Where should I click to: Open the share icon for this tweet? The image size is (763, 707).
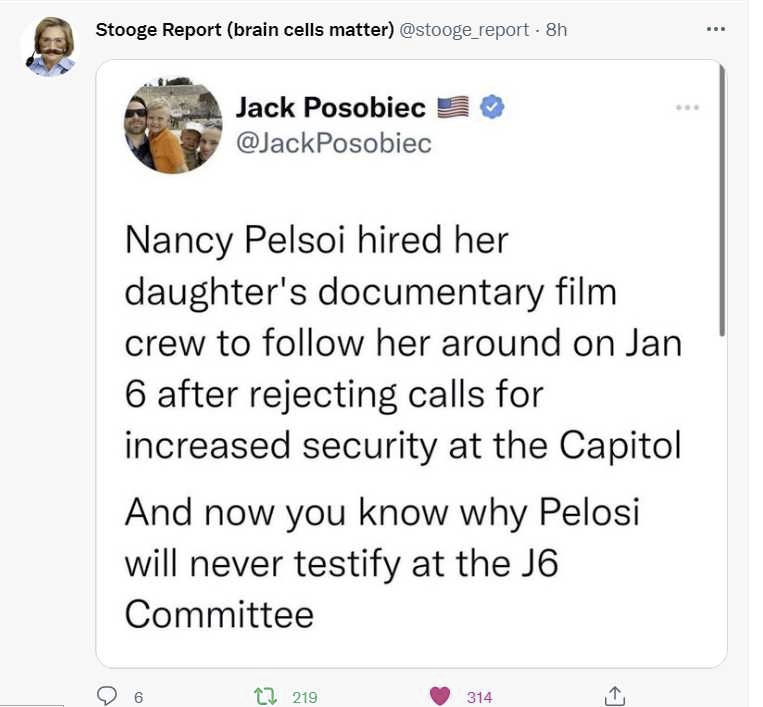pos(616,696)
